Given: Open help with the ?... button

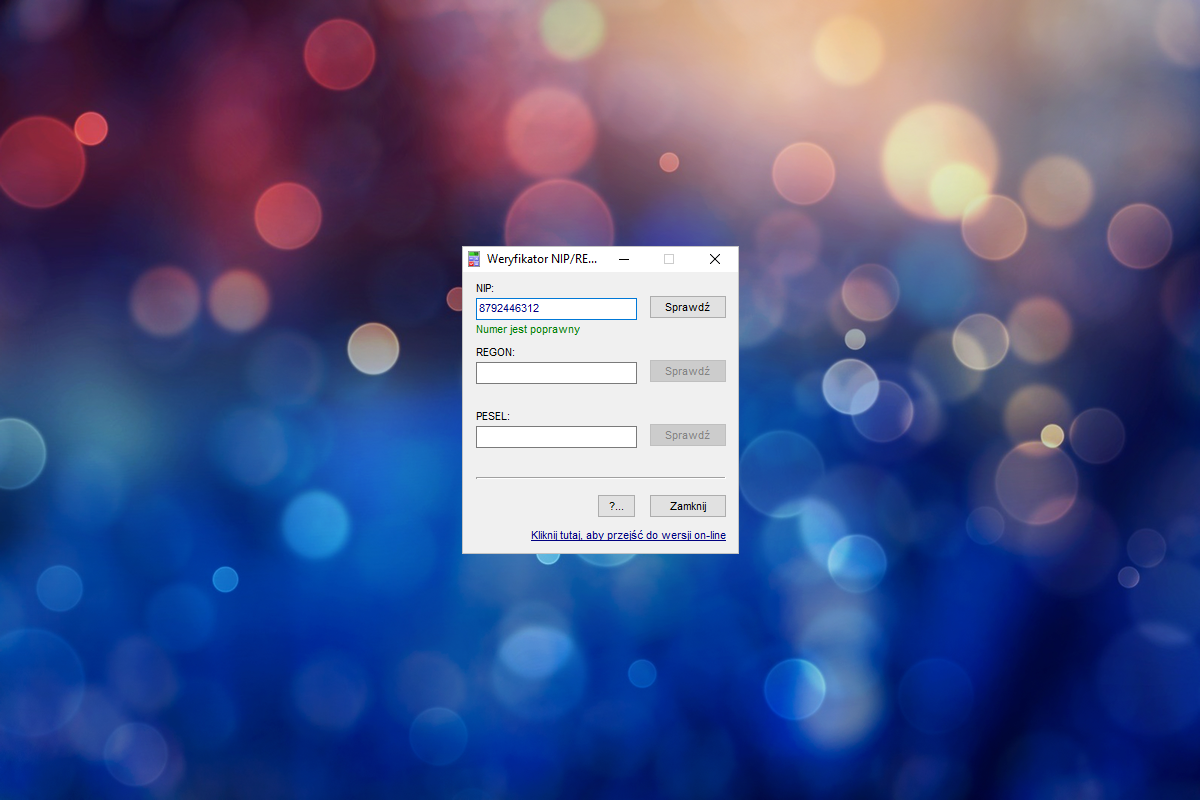Looking at the screenshot, I should coord(616,506).
